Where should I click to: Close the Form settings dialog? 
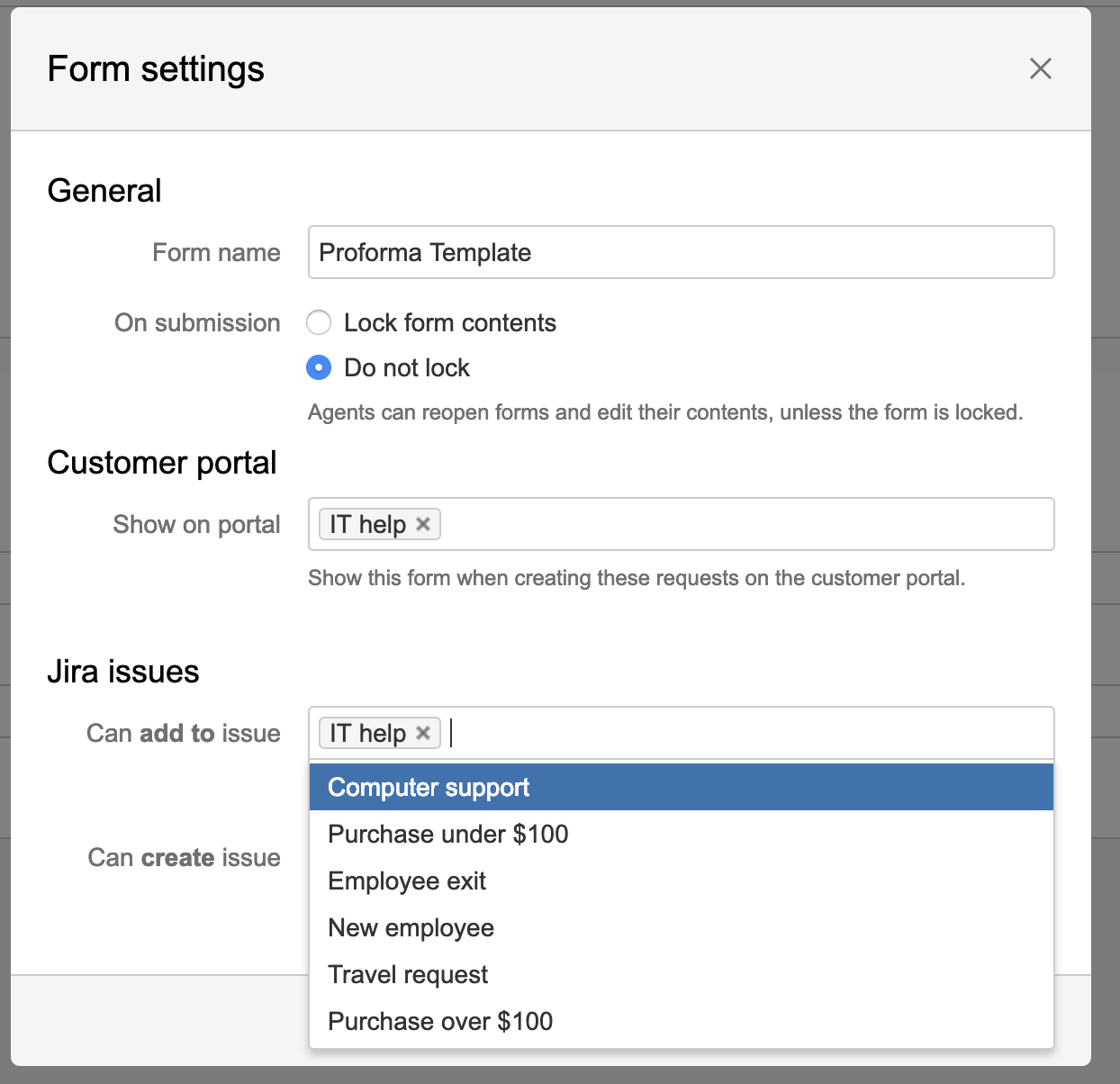pyautogui.click(x=1040, y=68)
